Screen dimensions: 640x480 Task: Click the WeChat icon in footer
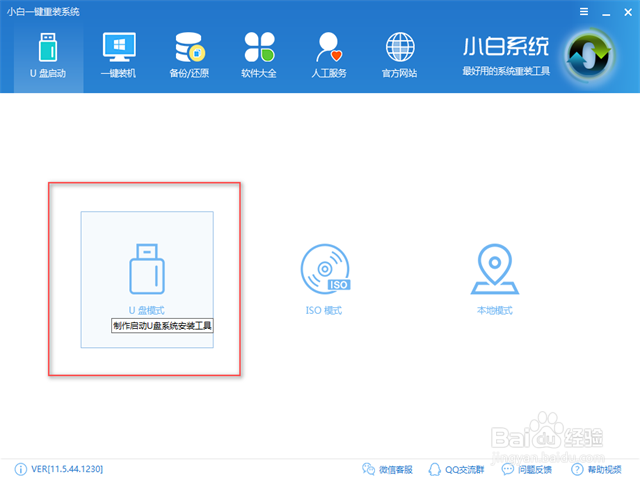[368, 469]
